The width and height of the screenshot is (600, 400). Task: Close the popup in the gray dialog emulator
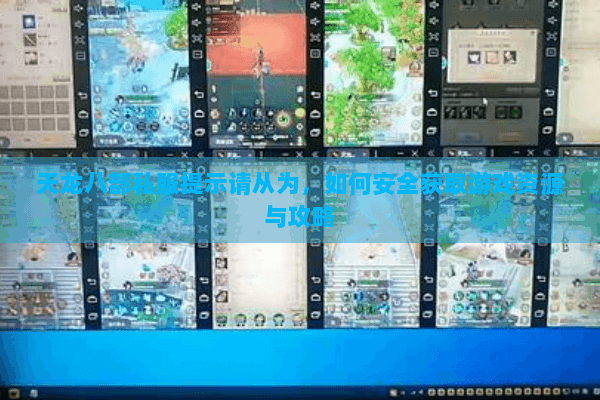tap(532, 34)
